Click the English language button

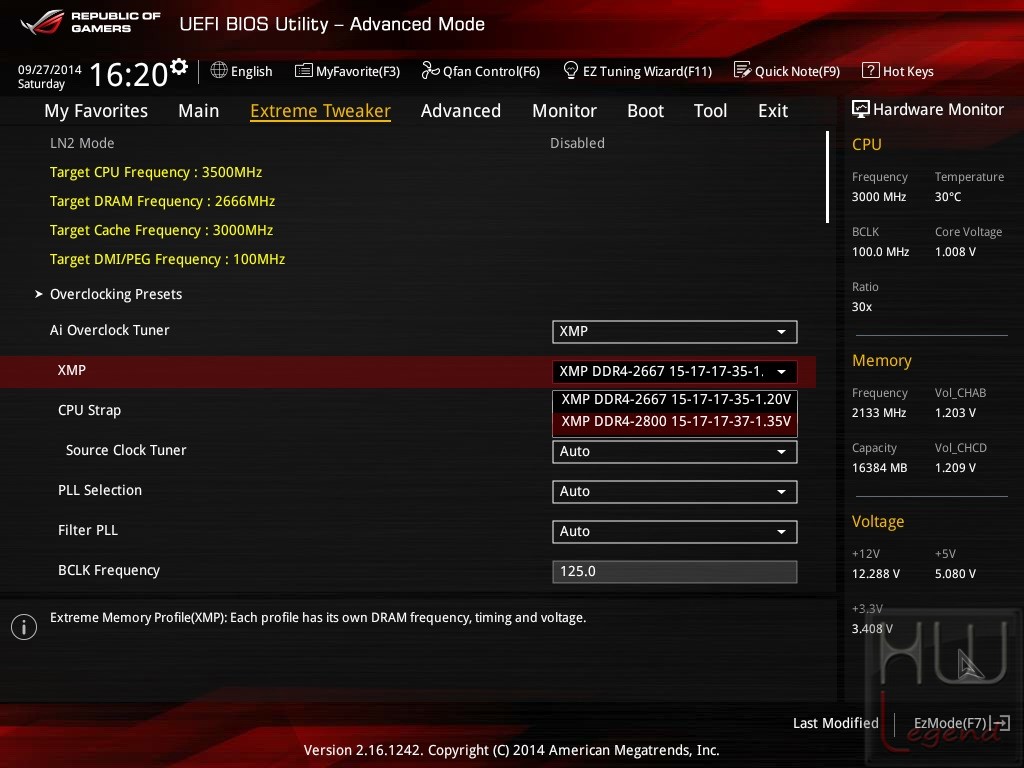pyautogui.click(x=242, y=71)
